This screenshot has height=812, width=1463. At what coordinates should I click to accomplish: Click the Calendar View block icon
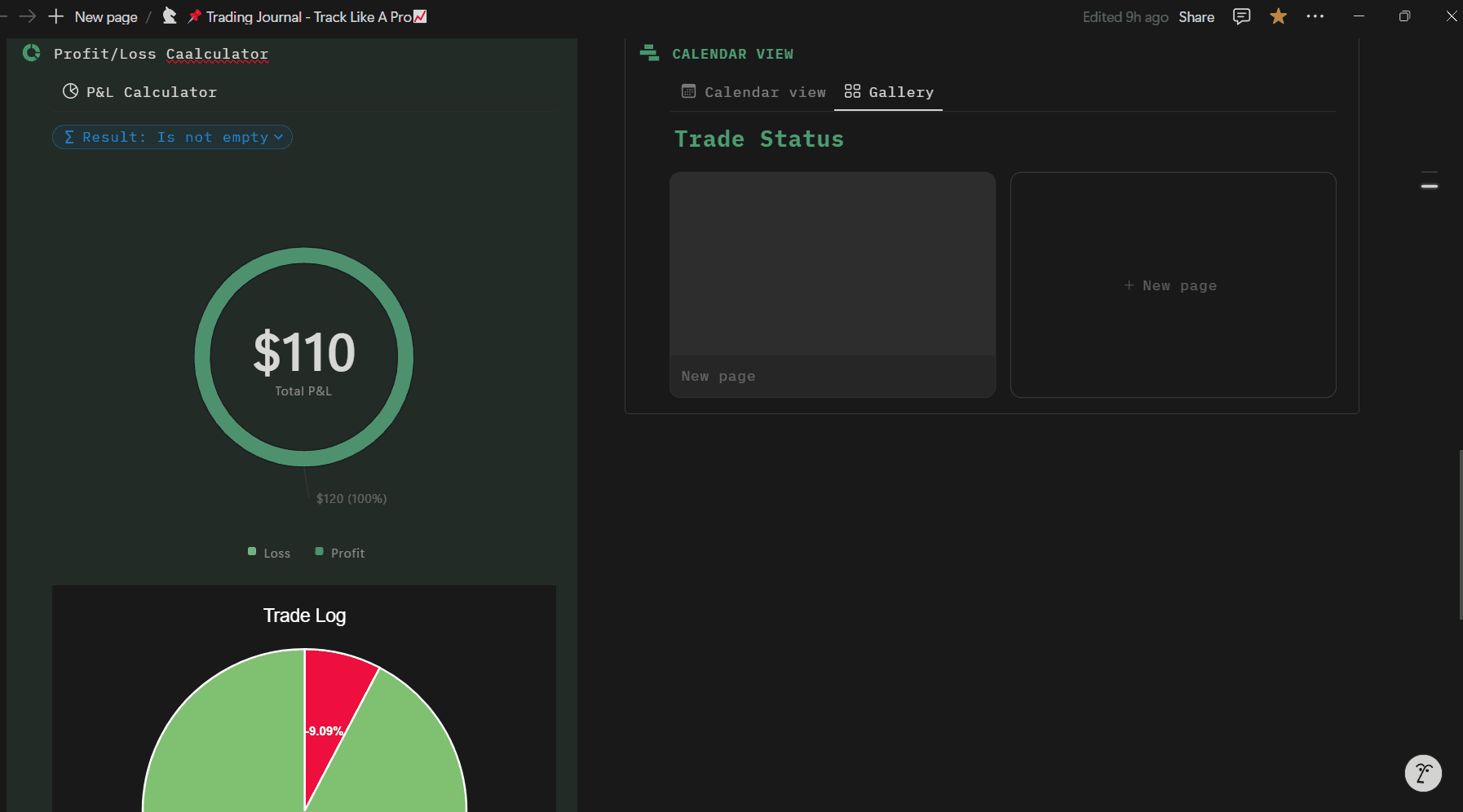(x=649, y=53)
